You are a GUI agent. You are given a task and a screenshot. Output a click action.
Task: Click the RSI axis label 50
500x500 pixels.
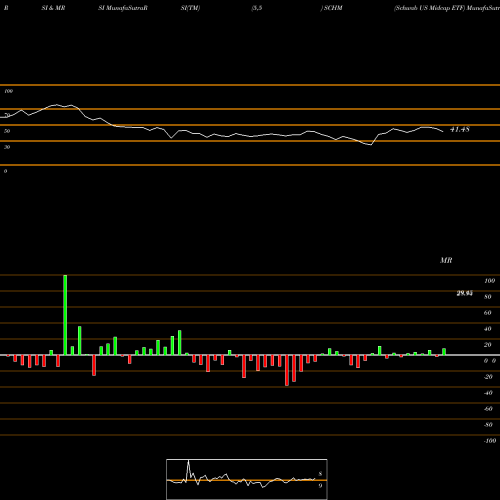pos(7,131)
